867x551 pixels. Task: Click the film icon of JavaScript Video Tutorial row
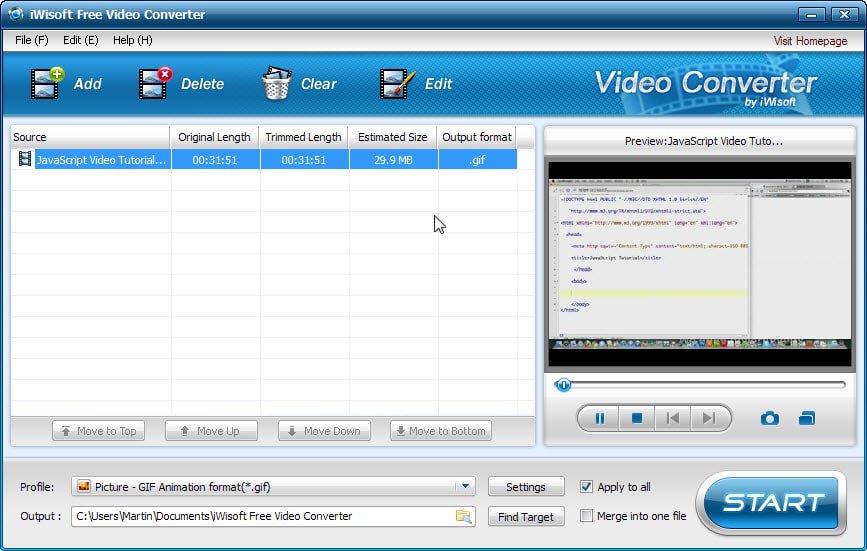pyautogui.click(x=24, y=159)
